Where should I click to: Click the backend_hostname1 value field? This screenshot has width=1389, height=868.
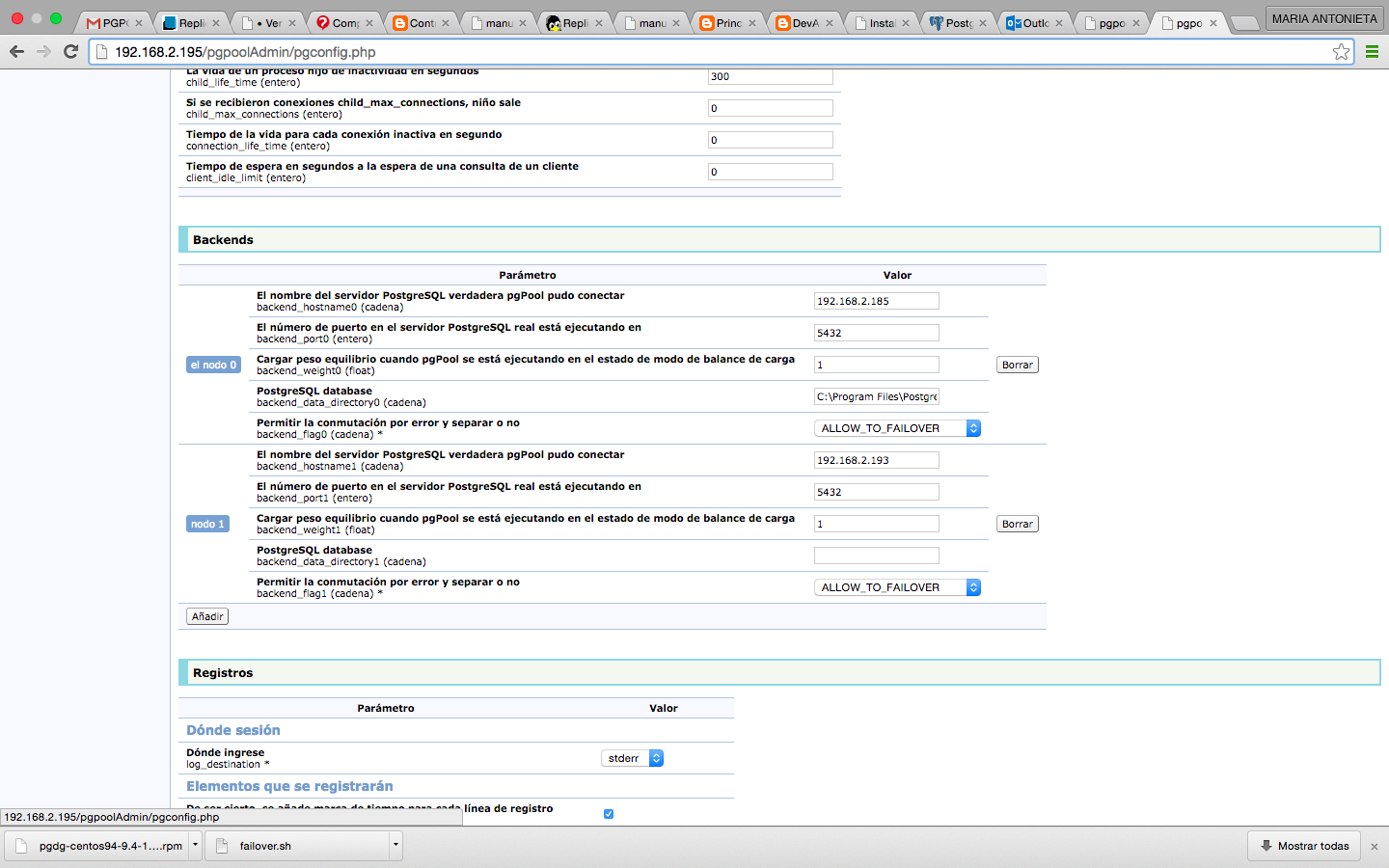coord(876,460)
